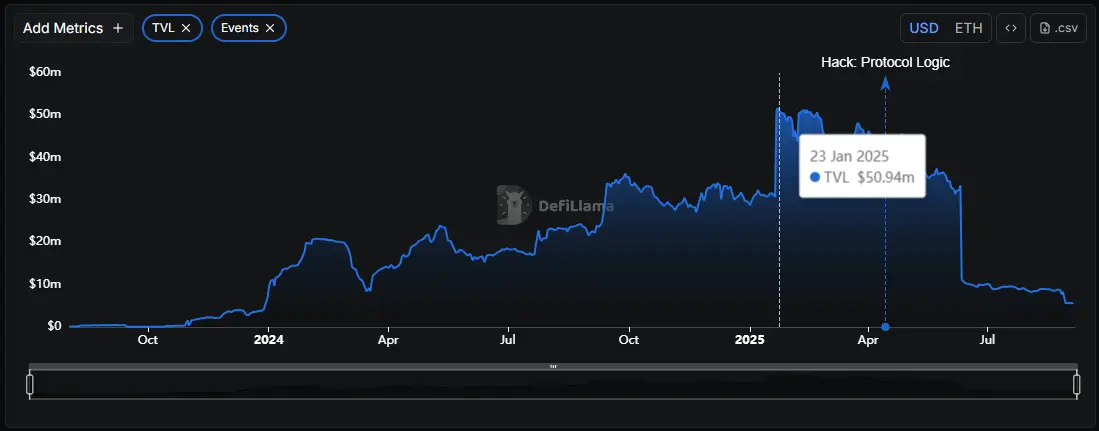The image size is (1099, 431).
Task: Switch denomination to ETH
Action: (x=968, y=28)
